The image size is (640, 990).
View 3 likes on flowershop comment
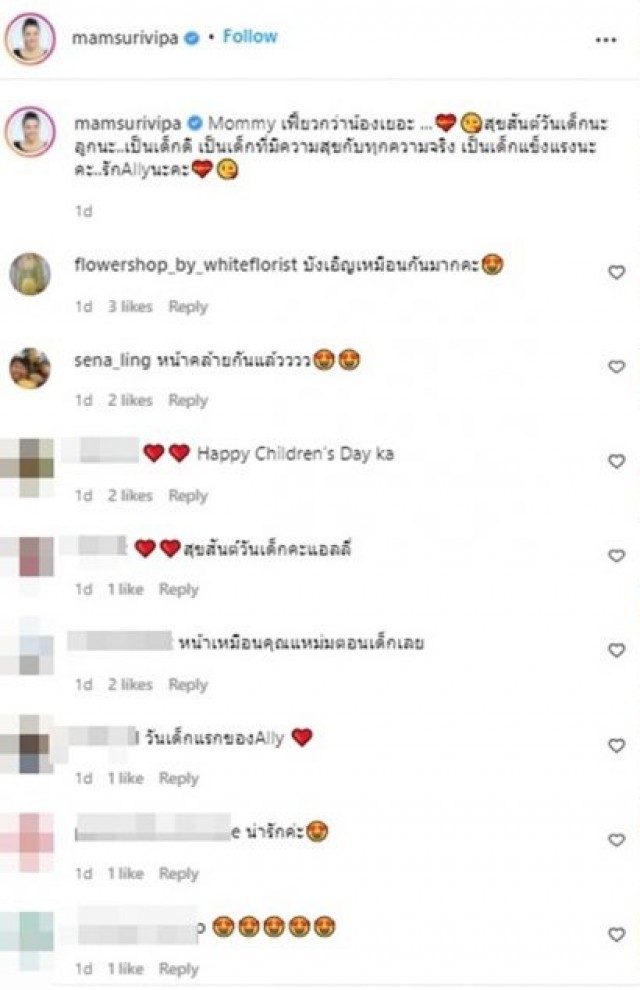(x=130, y=306)
